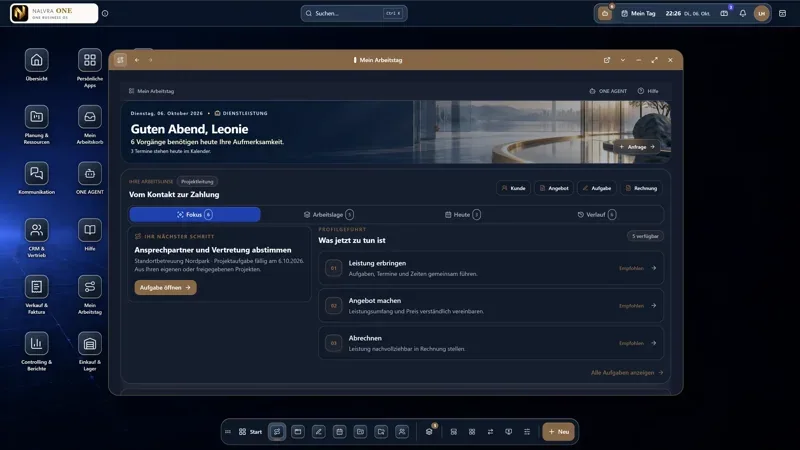The height and width of the screenshot is (450, 800).
Task: Click the Mein Arbeitstag dock icon
Action: click(x=277, y=432)
